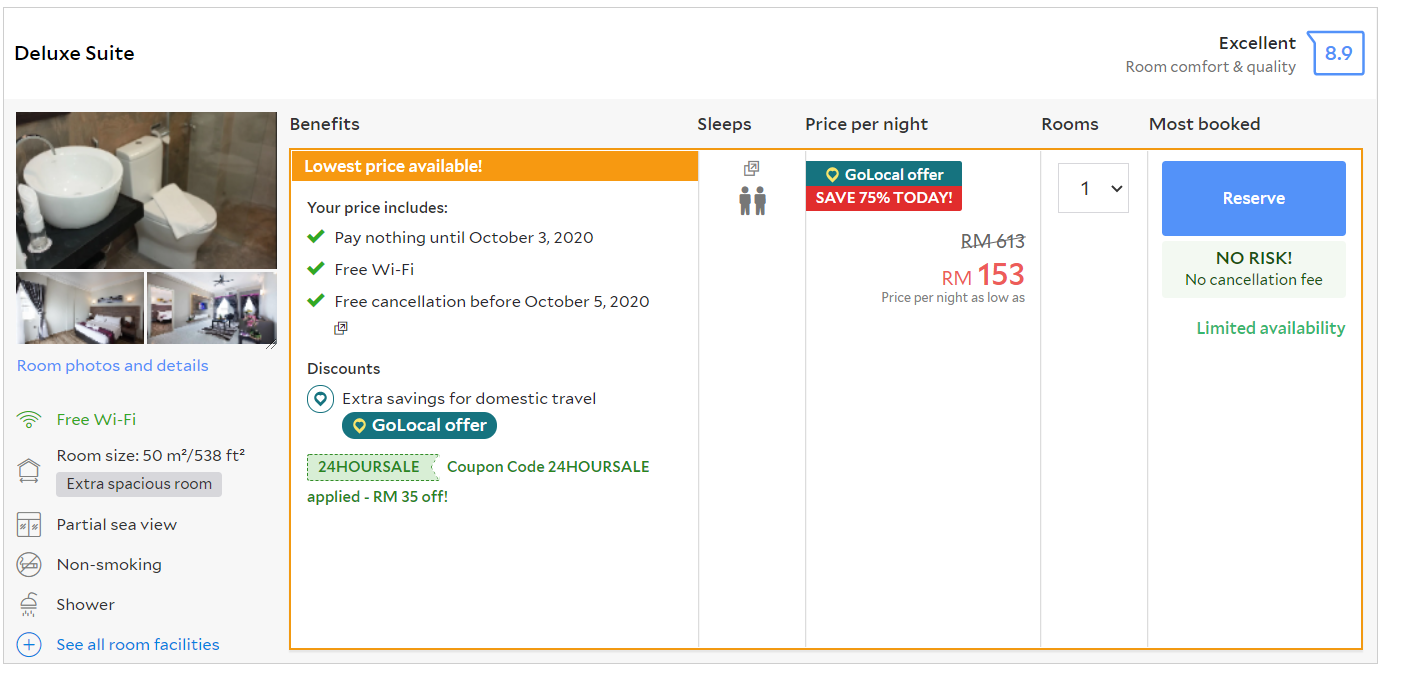Screen dimensions: 1405x687
Task: Click the Reserve button
Action: [x=1253, y=198]
